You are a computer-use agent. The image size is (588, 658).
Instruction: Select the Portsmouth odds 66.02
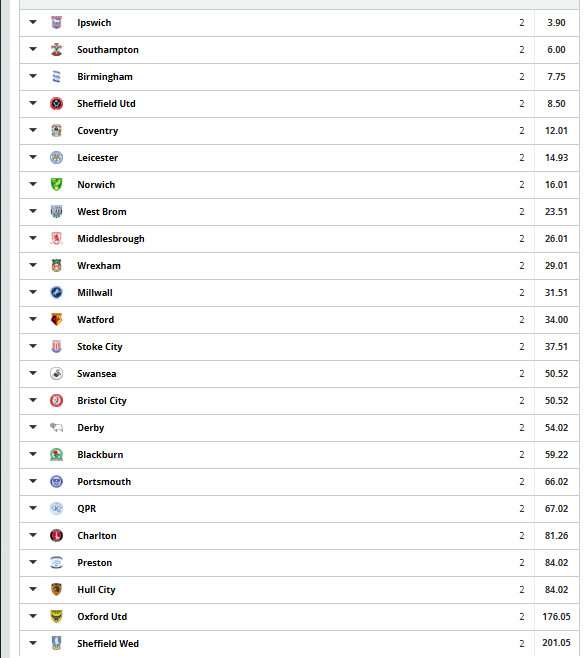[x=557, y=482]
